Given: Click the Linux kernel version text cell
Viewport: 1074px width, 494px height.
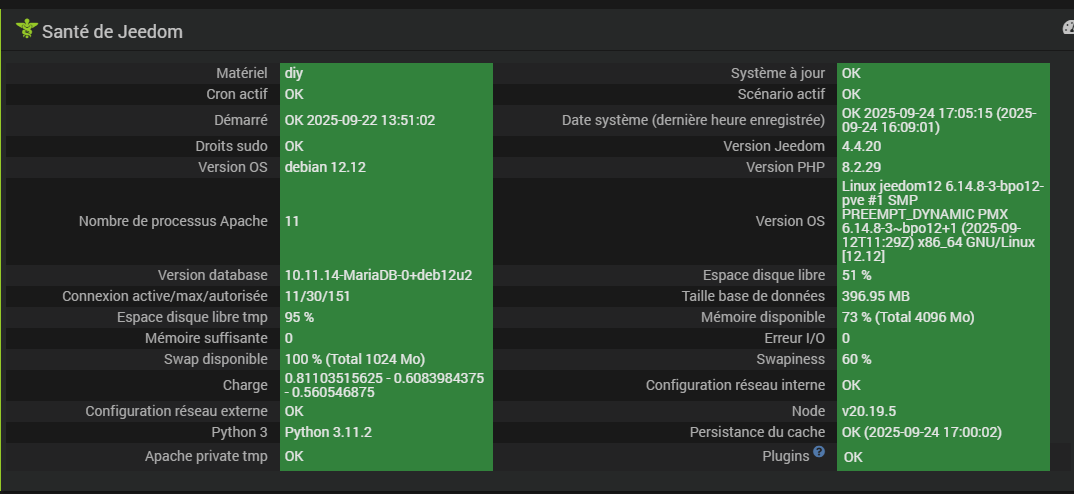Looking at the screenshot, I should [943, 221].
